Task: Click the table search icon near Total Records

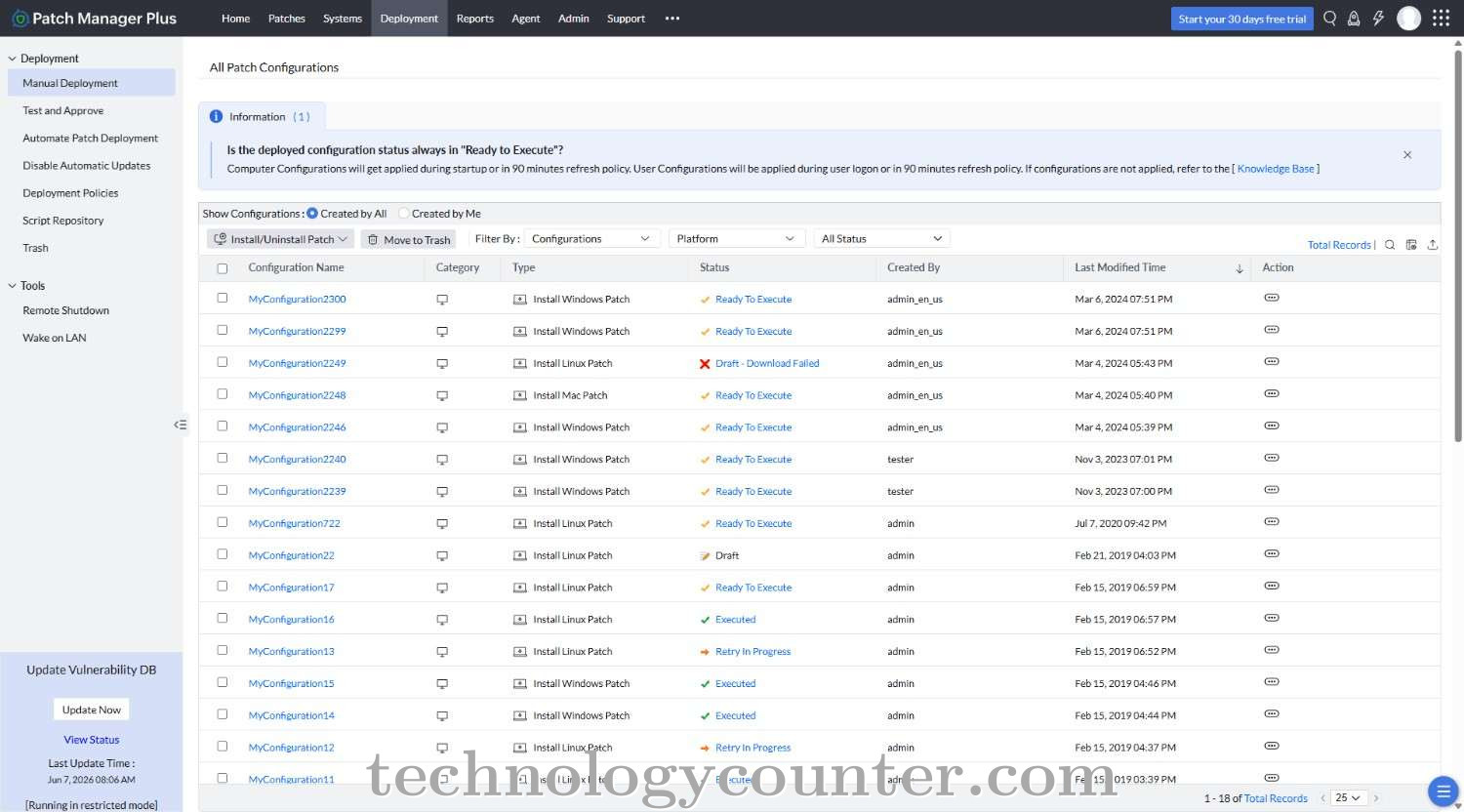Action: [1390, 245]
